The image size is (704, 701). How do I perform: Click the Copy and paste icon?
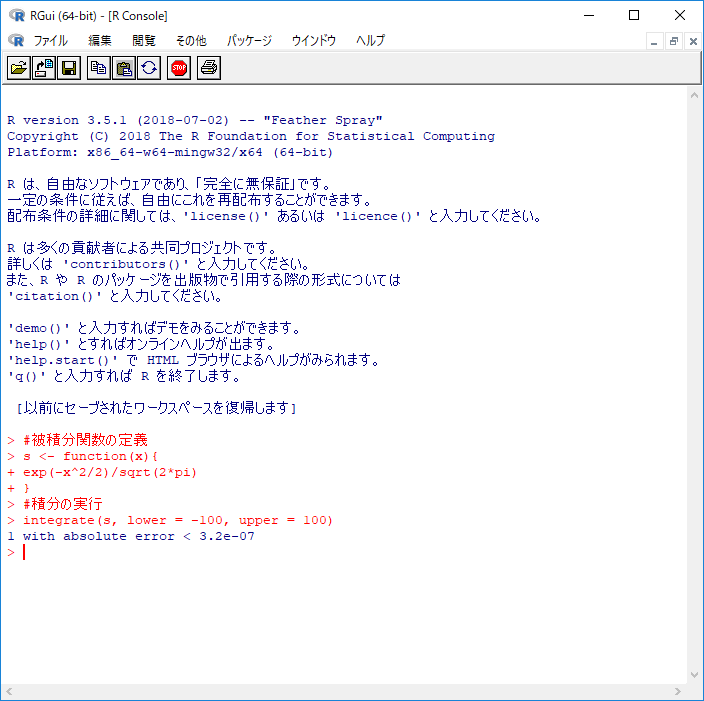149,68
